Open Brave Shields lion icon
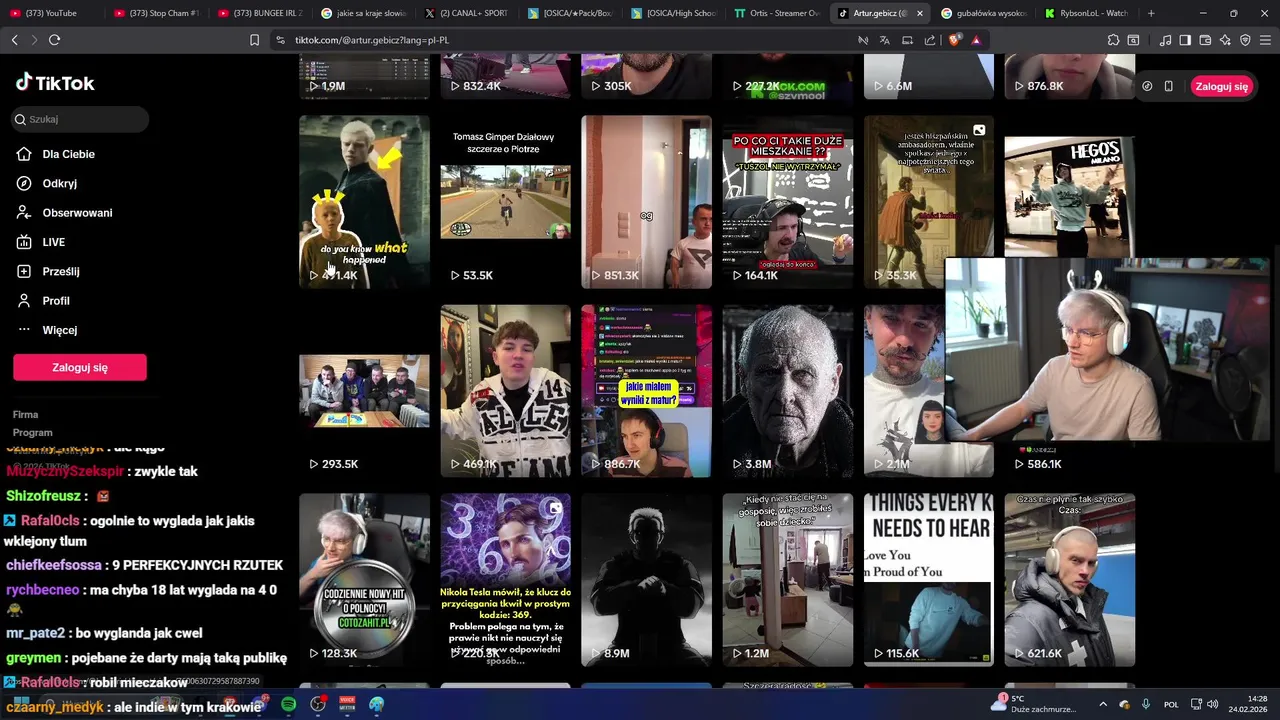The image size is (1280, 720). [954, 40]
